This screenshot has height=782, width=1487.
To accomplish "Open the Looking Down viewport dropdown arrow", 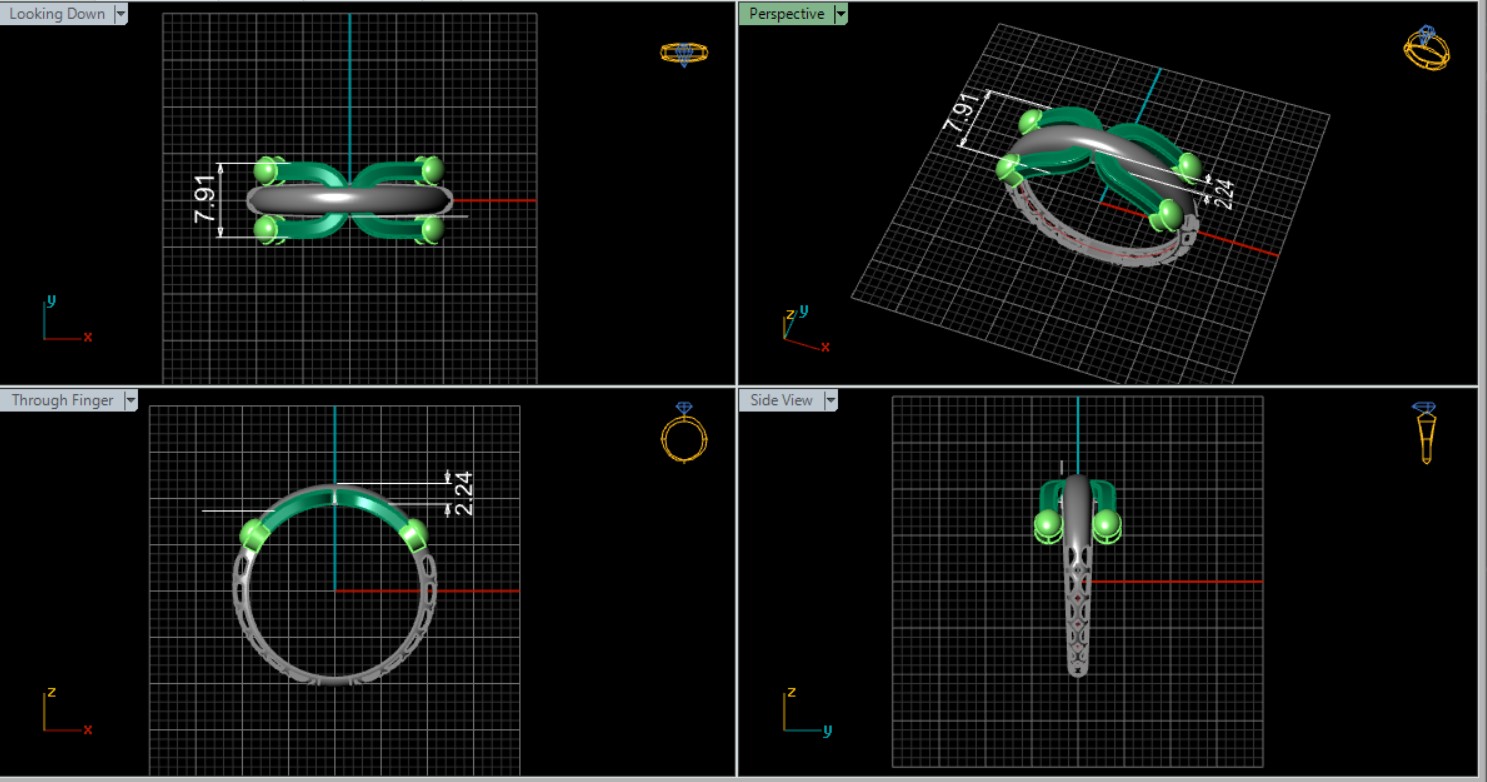I will tap(121, 14).
